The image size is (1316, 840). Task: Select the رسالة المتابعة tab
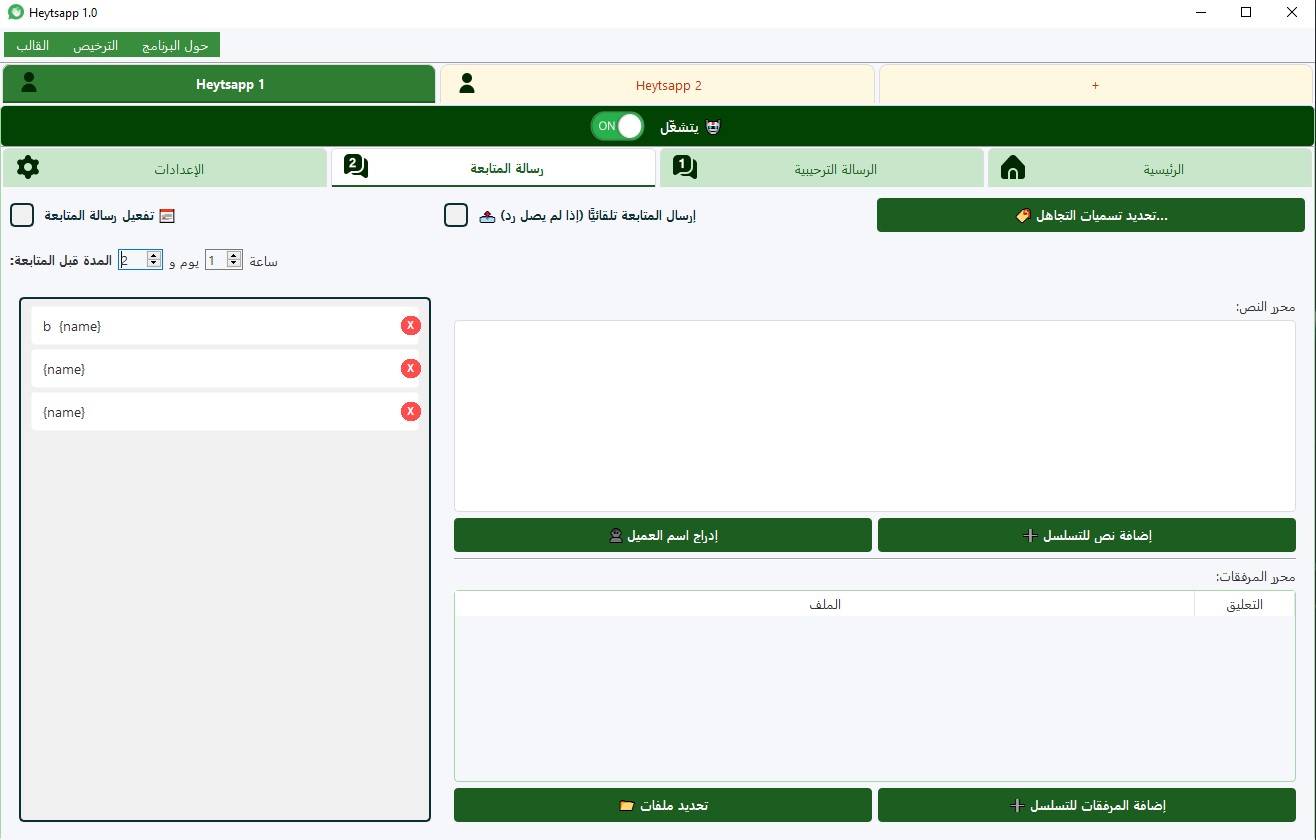click(x=493, y=168)
